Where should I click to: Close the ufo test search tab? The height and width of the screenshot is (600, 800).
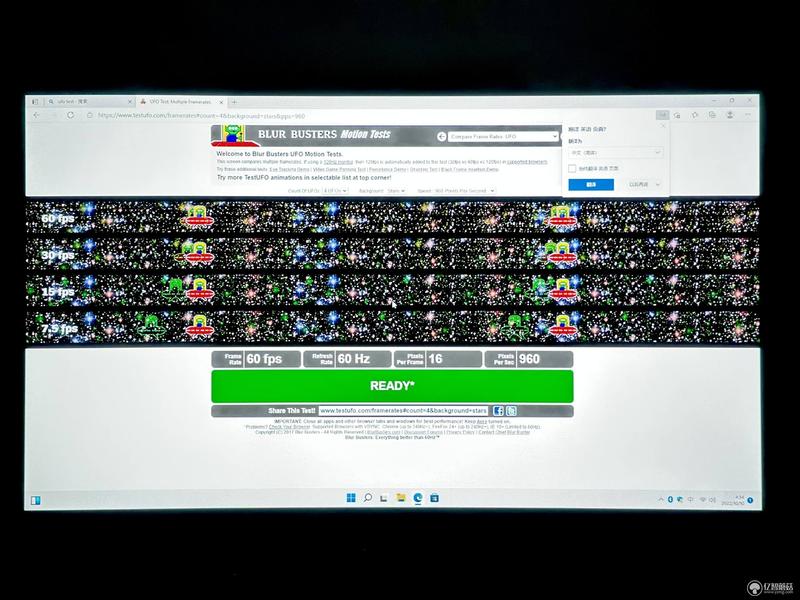click(x=129, y=102)
